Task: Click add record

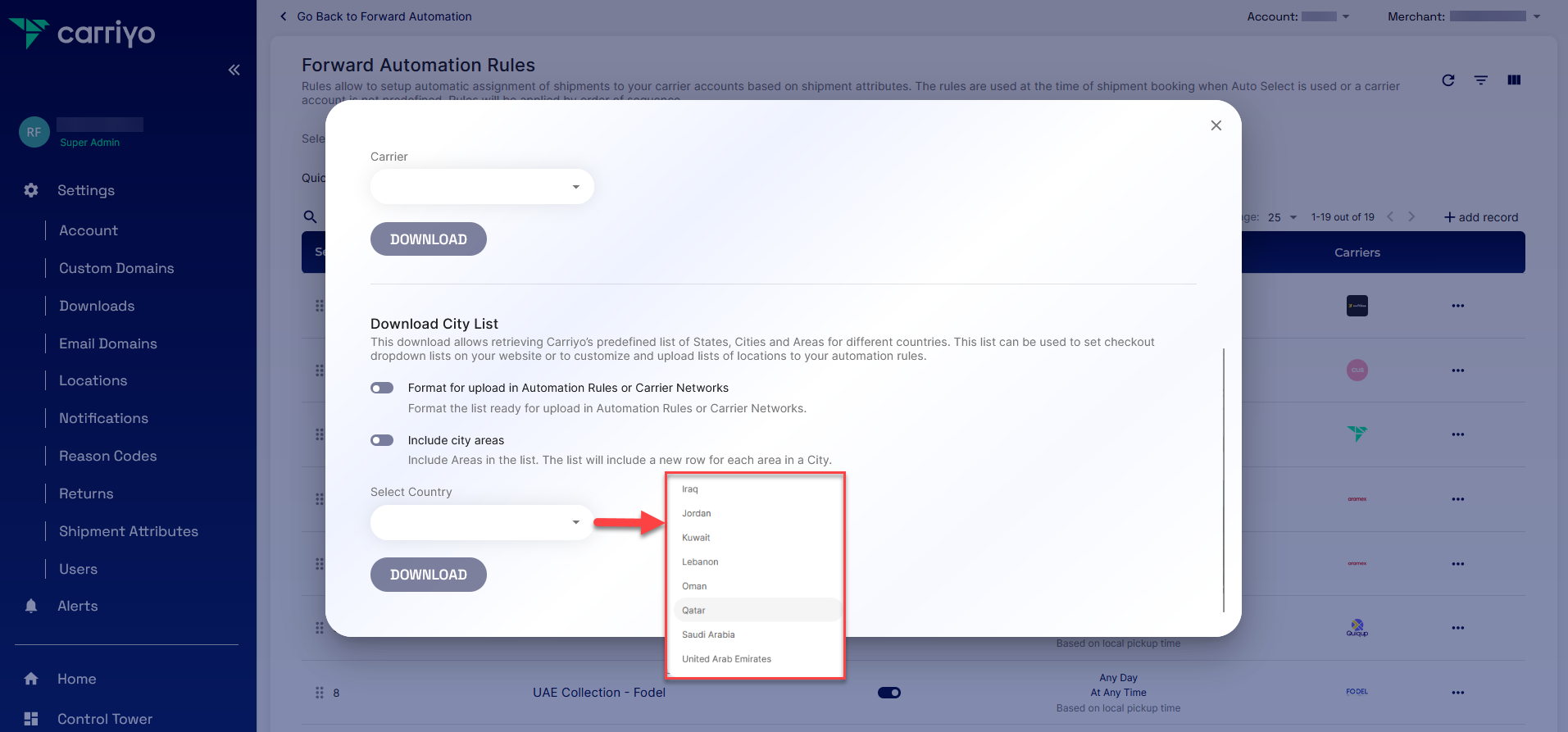Action: 1481,217
